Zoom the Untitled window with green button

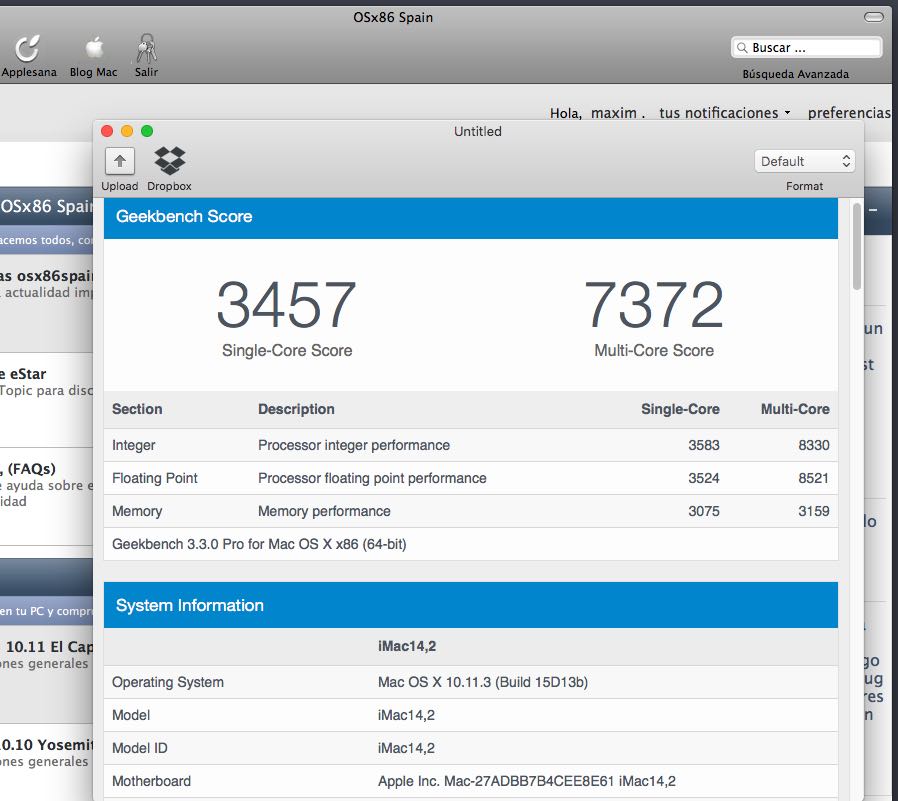(x=147, y=131)
